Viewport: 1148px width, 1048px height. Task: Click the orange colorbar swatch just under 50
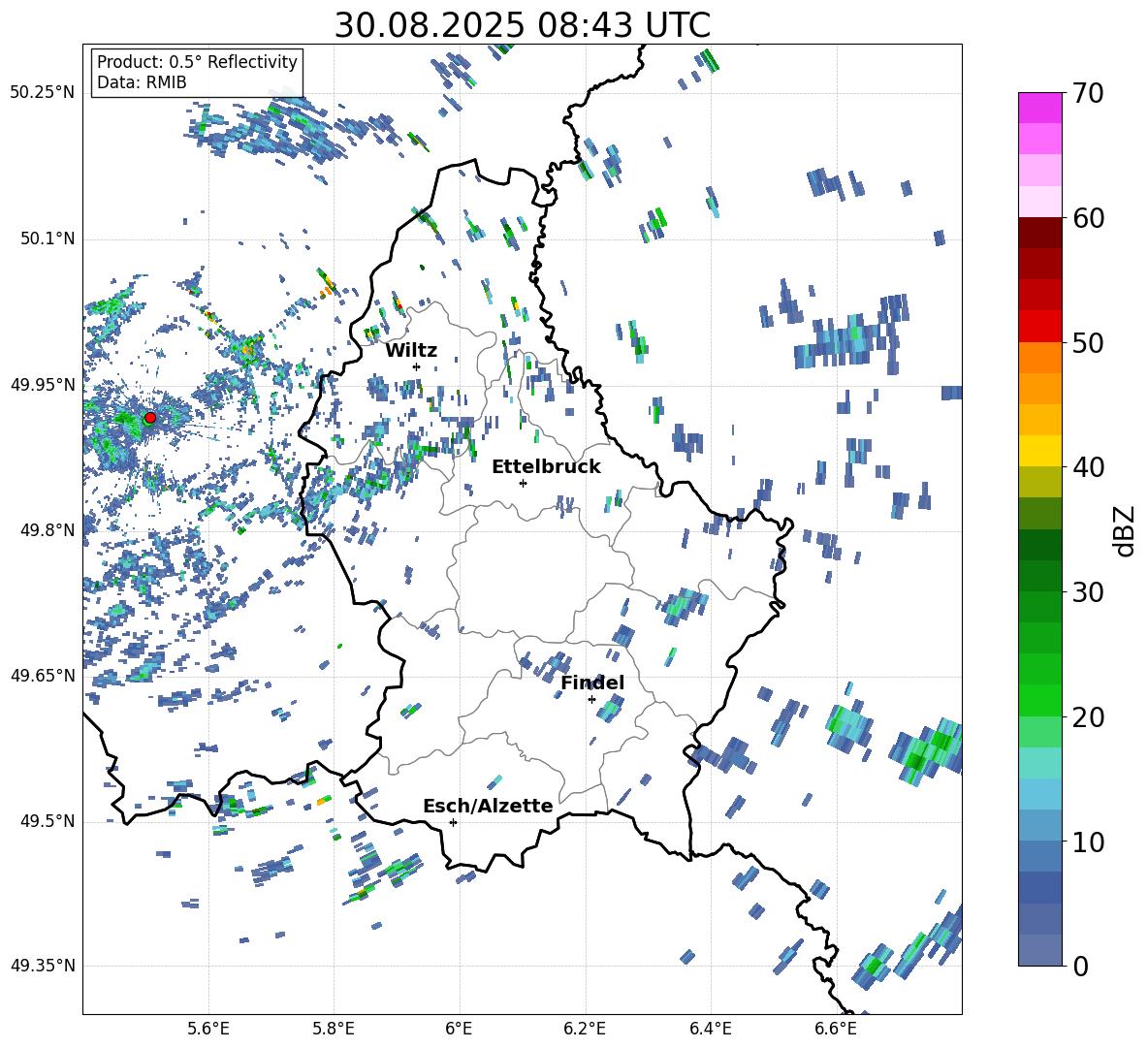coord(1039,357)
